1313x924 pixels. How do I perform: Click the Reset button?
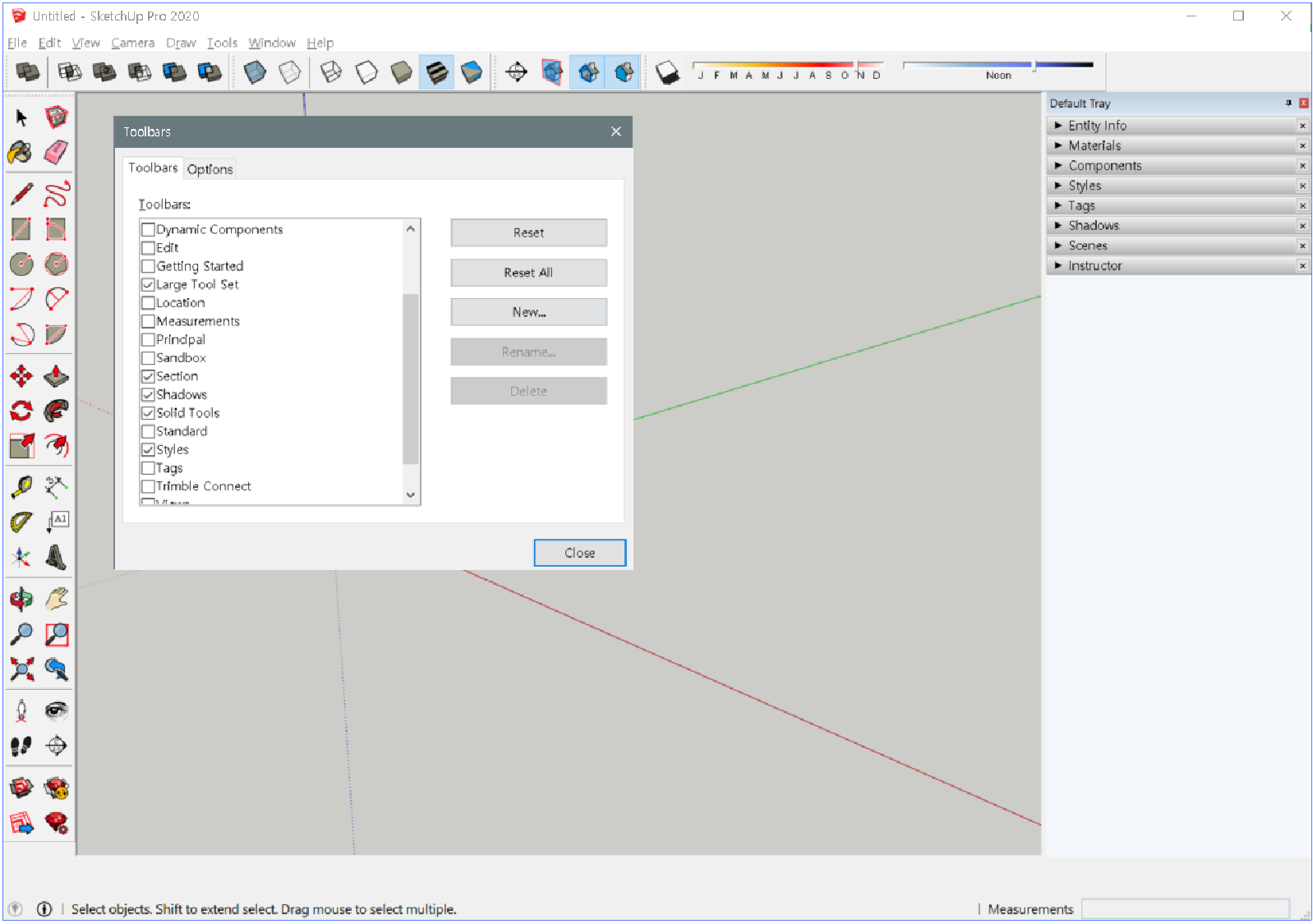528,232
